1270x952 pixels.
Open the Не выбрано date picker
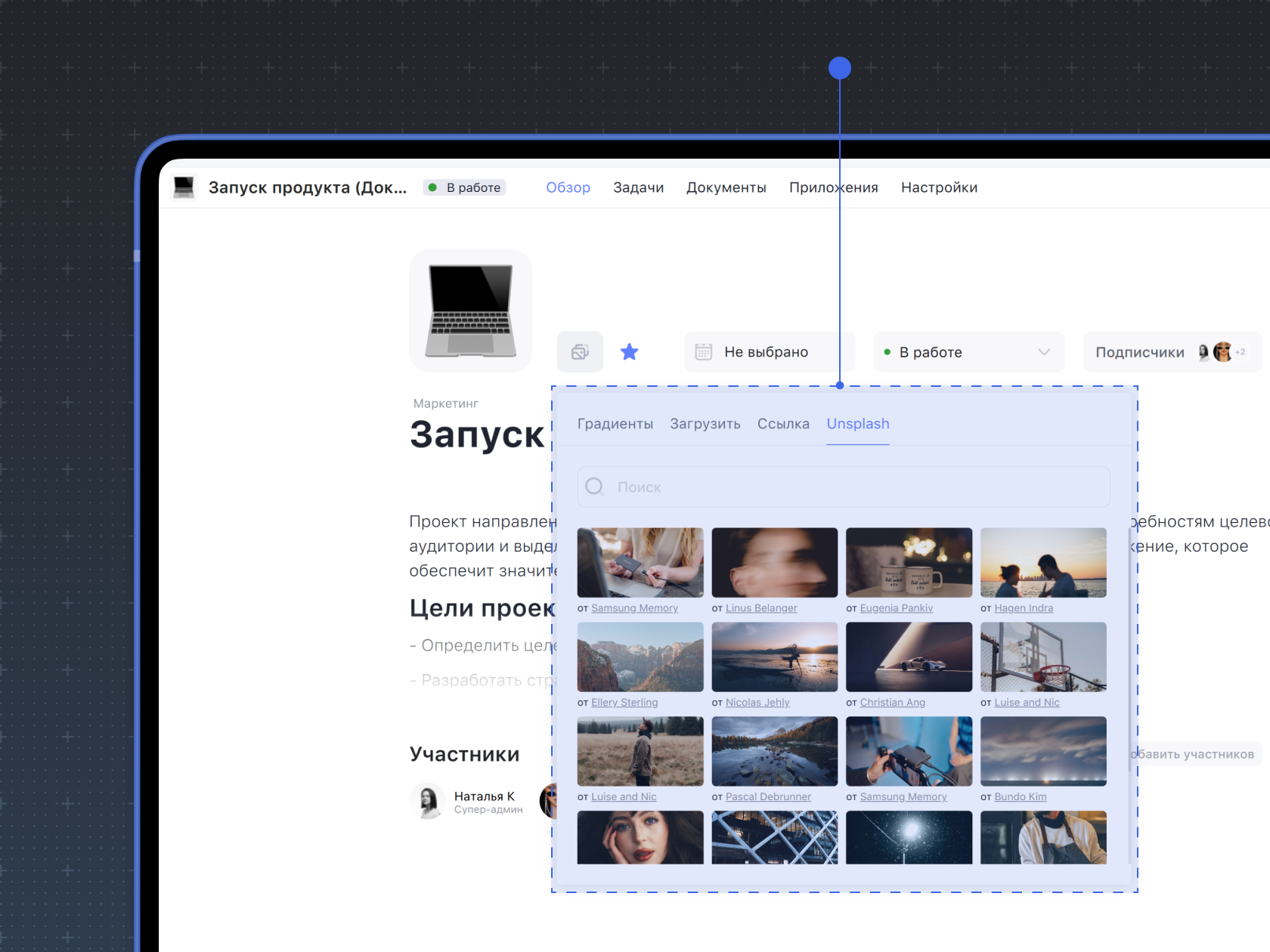[x=767, y=352]
